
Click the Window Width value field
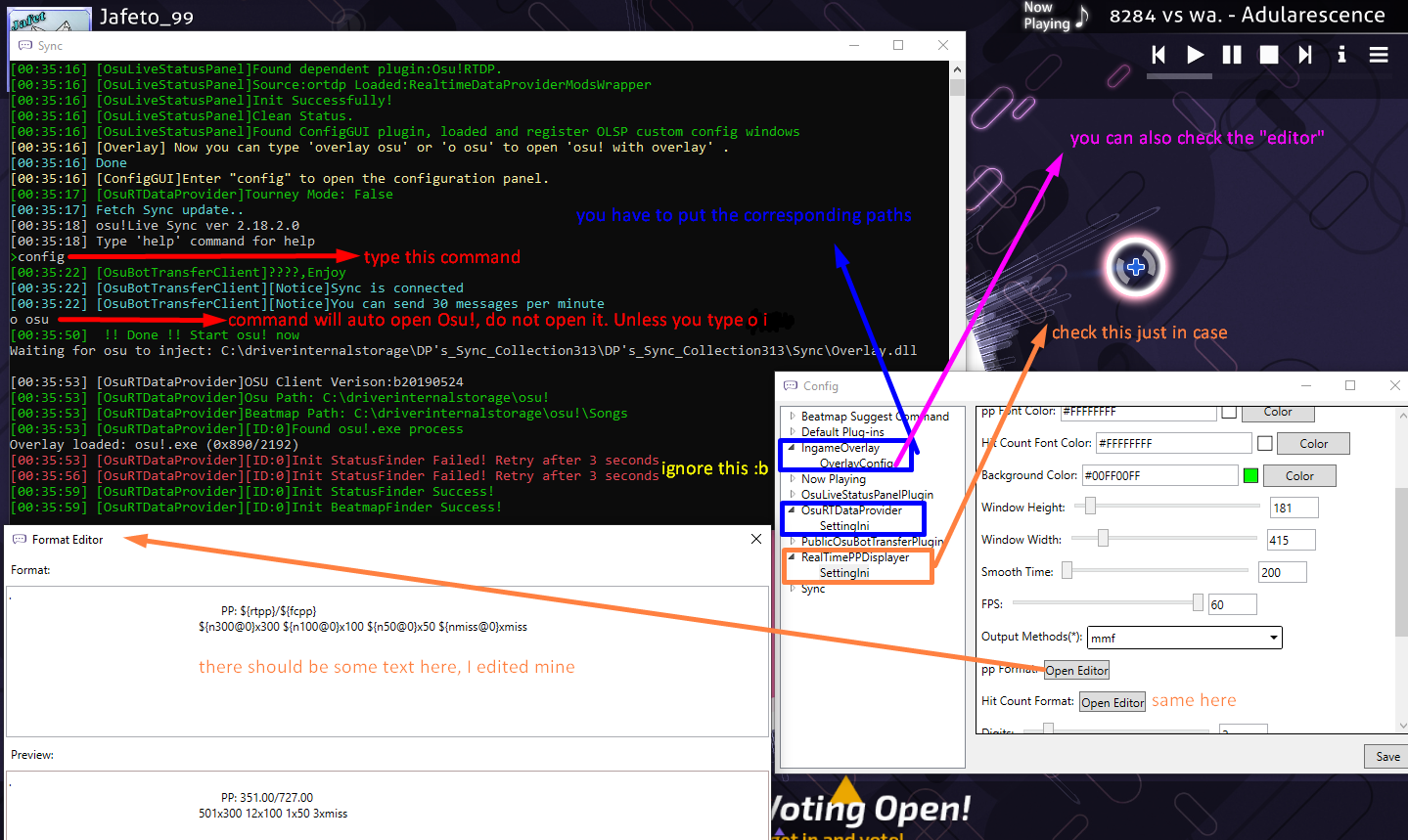coord(1291,540)
